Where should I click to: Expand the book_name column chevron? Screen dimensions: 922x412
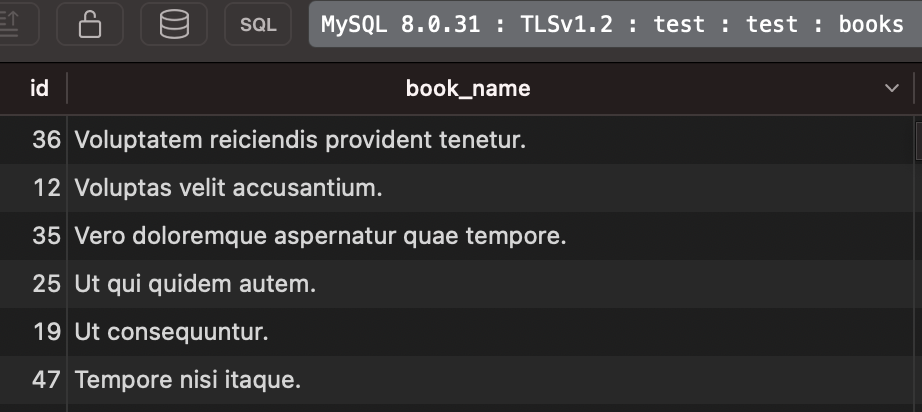[x=892, y=88]
